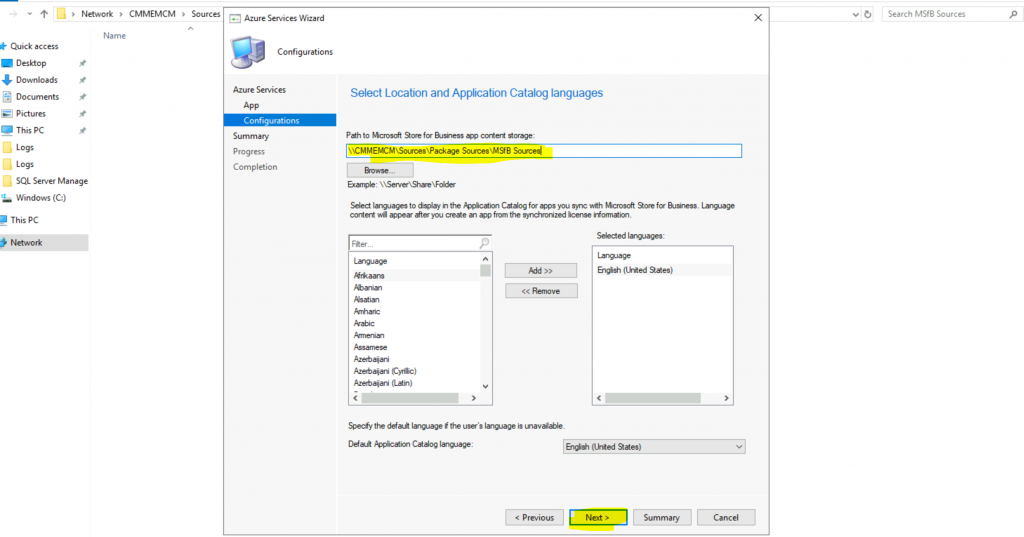Open Explorer recent locations dropdown arrow
The height and width of the screenshot is (537, 1024).
point(29,14)
